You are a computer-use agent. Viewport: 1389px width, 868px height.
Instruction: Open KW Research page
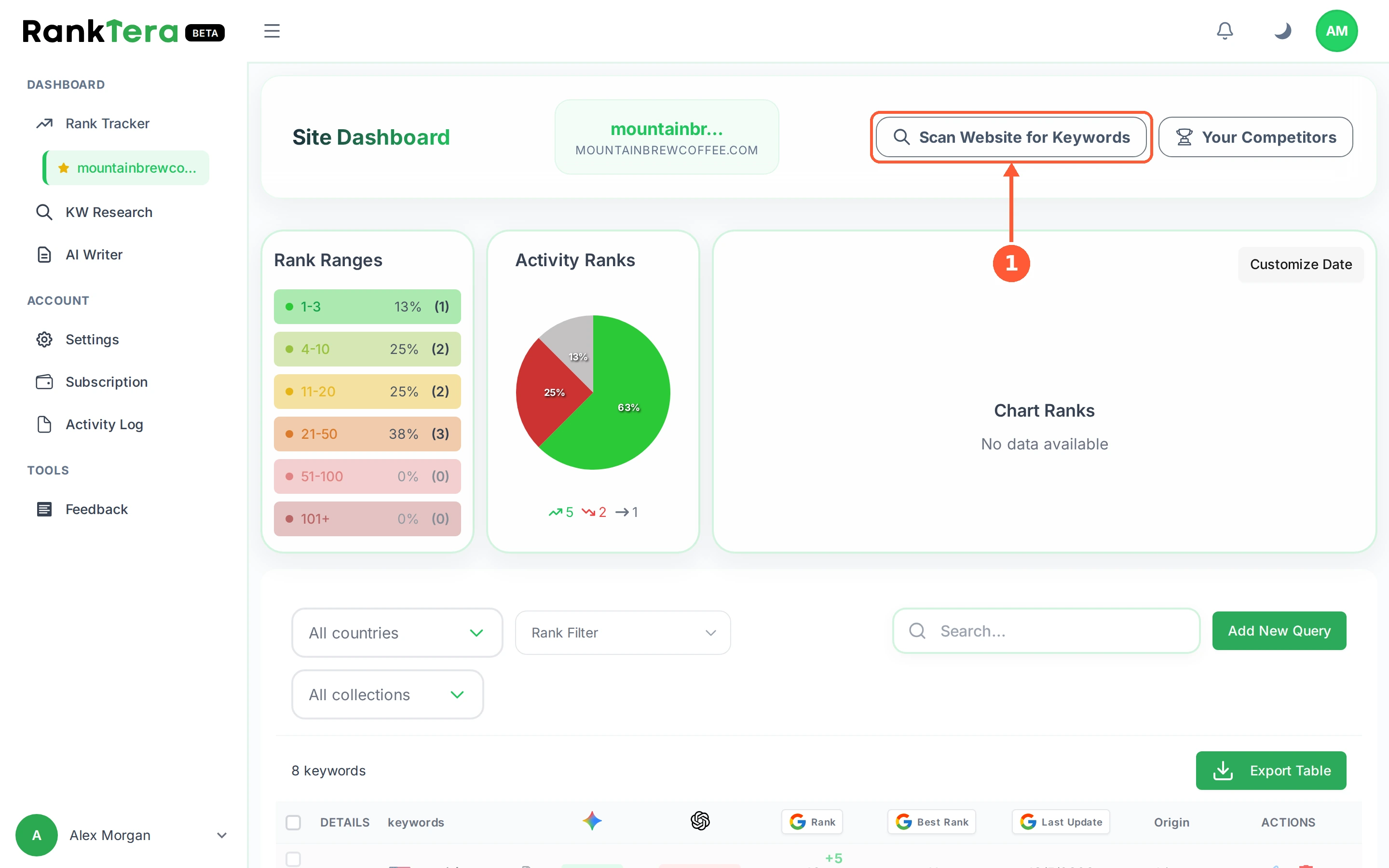[x=109, y=212]
